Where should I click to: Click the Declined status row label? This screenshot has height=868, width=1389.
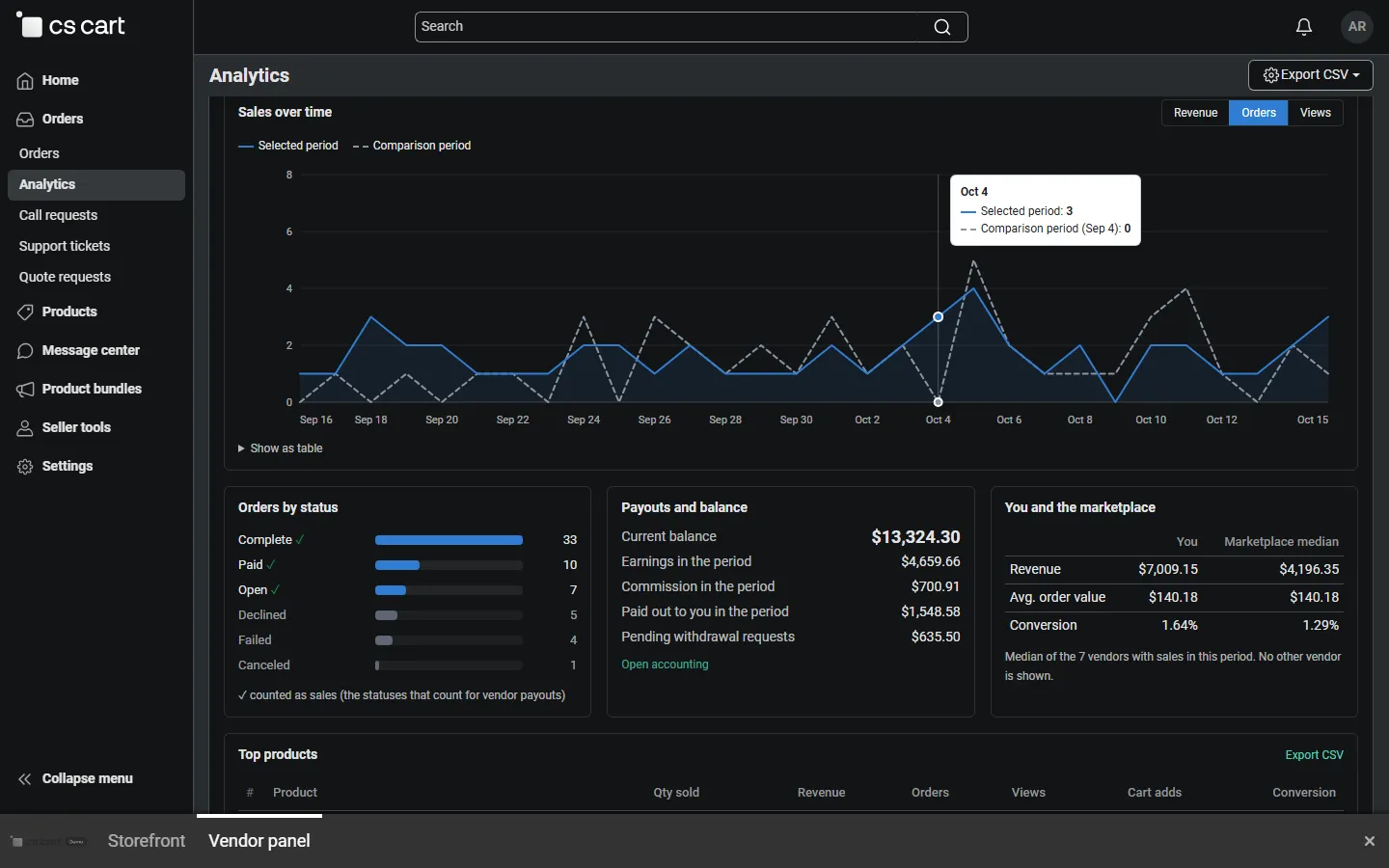[262, 615]
